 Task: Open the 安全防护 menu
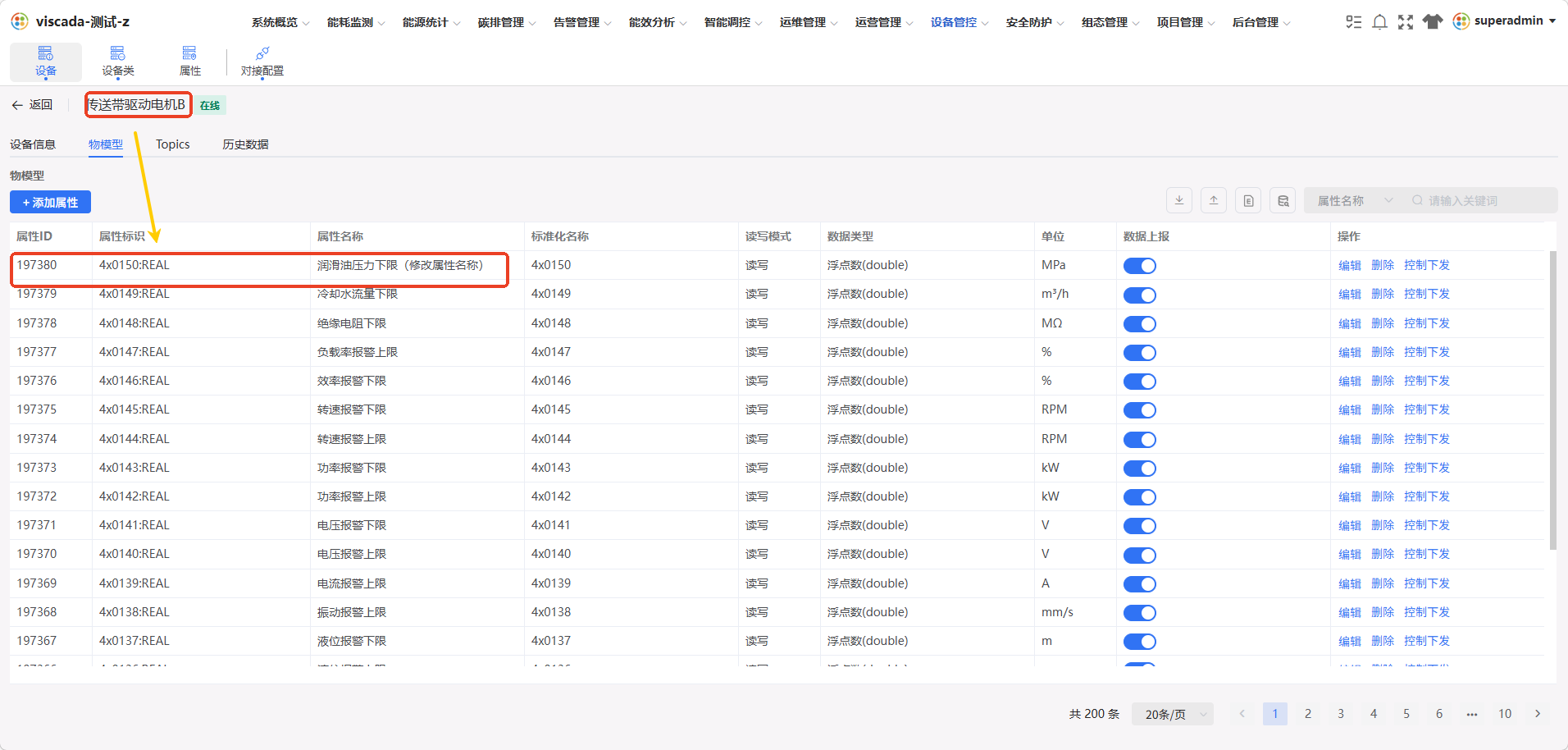coord(1035,22)
